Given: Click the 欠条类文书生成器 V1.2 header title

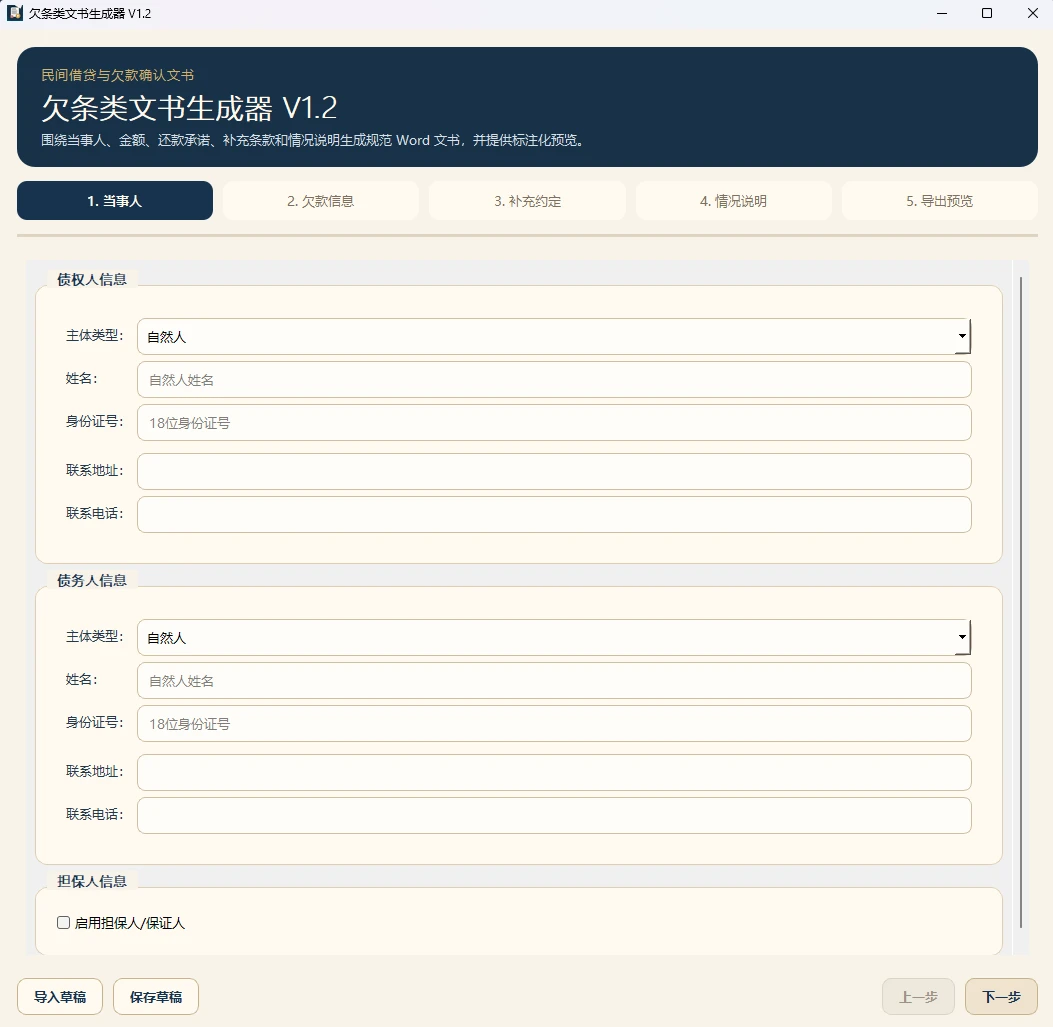Looking at the screenshot, I should 189,107.
